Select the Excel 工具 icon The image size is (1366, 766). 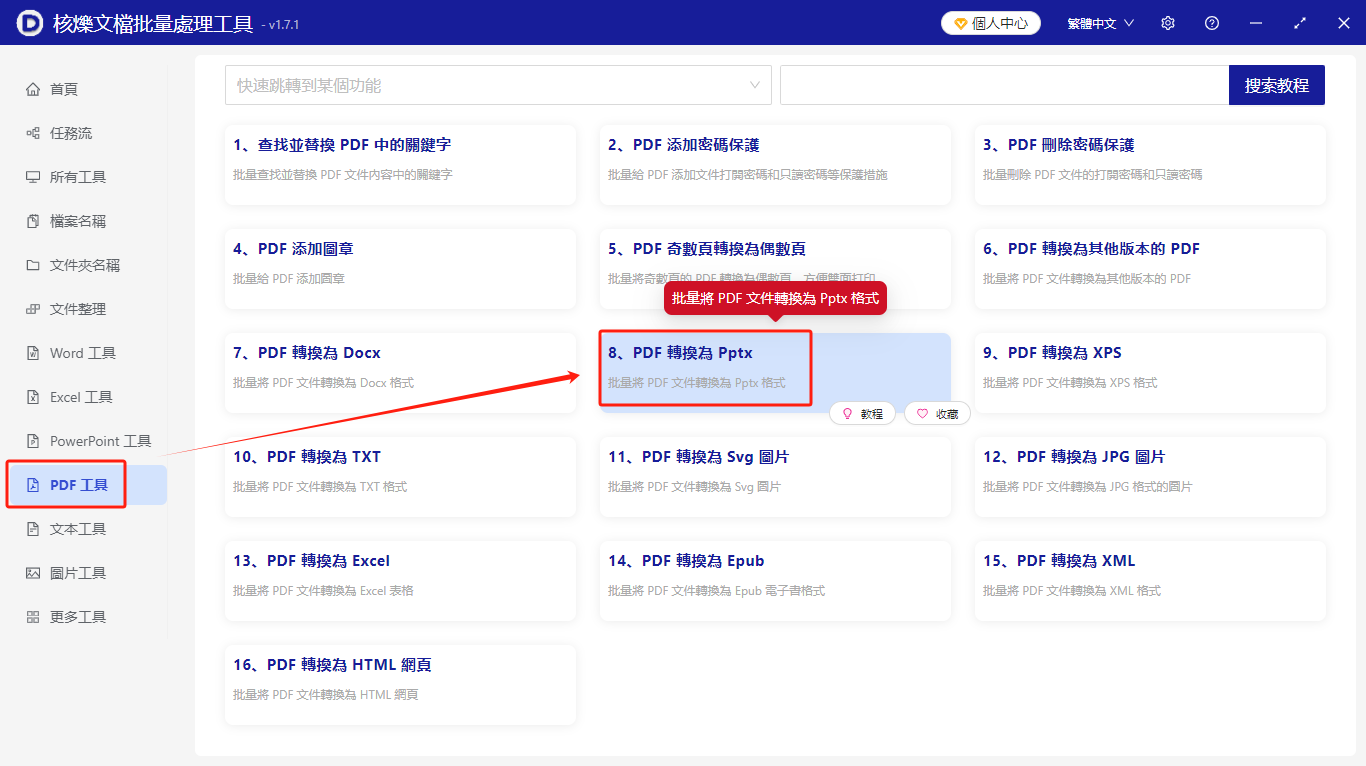pyautogui.click(x=33, y=397)
